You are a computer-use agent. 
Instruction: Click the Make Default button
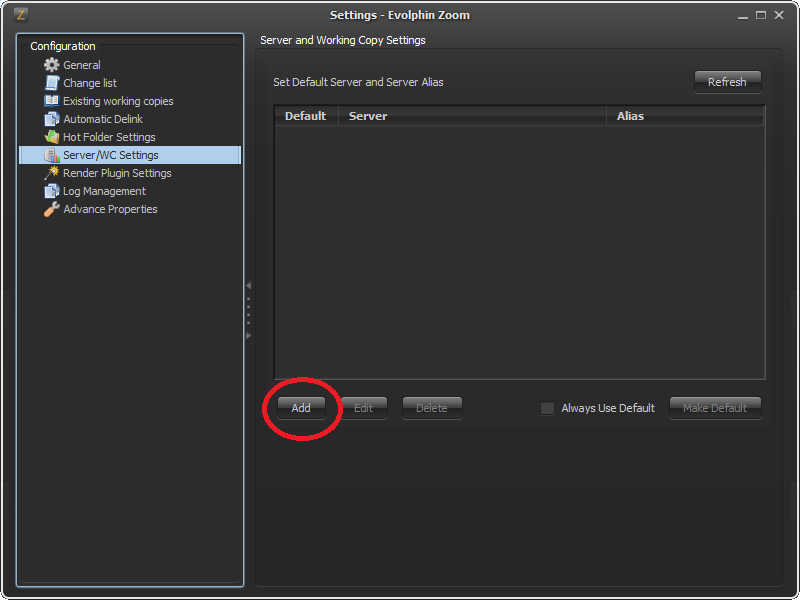(715, 408)
